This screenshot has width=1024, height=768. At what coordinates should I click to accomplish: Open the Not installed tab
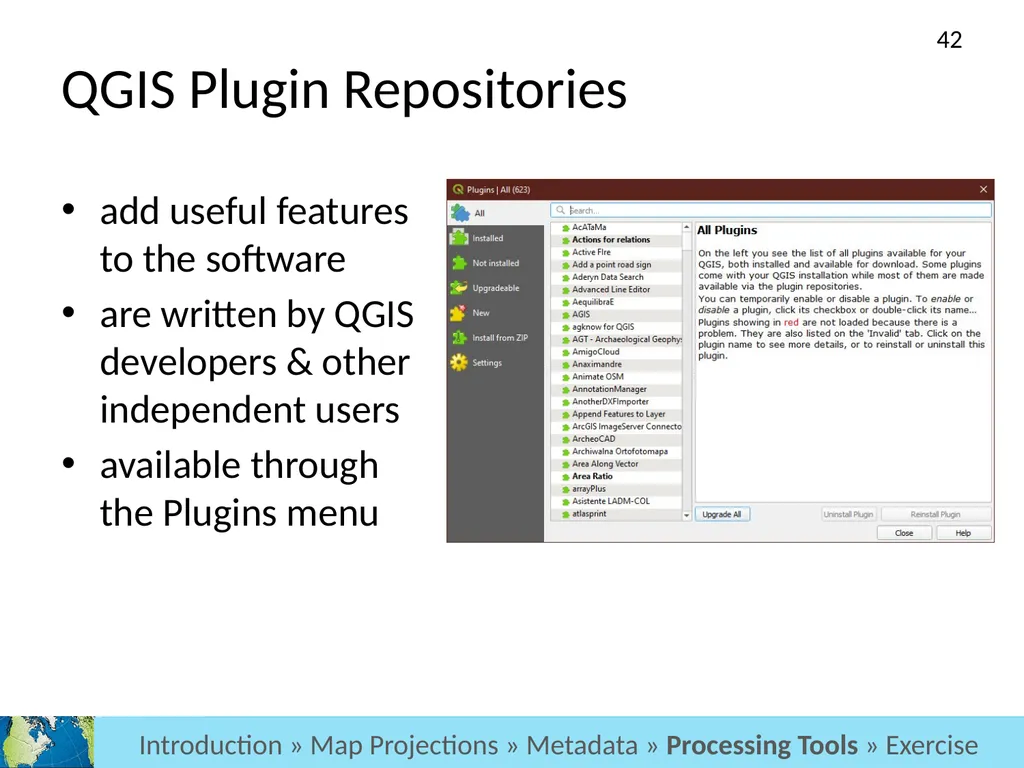[496, 263]
